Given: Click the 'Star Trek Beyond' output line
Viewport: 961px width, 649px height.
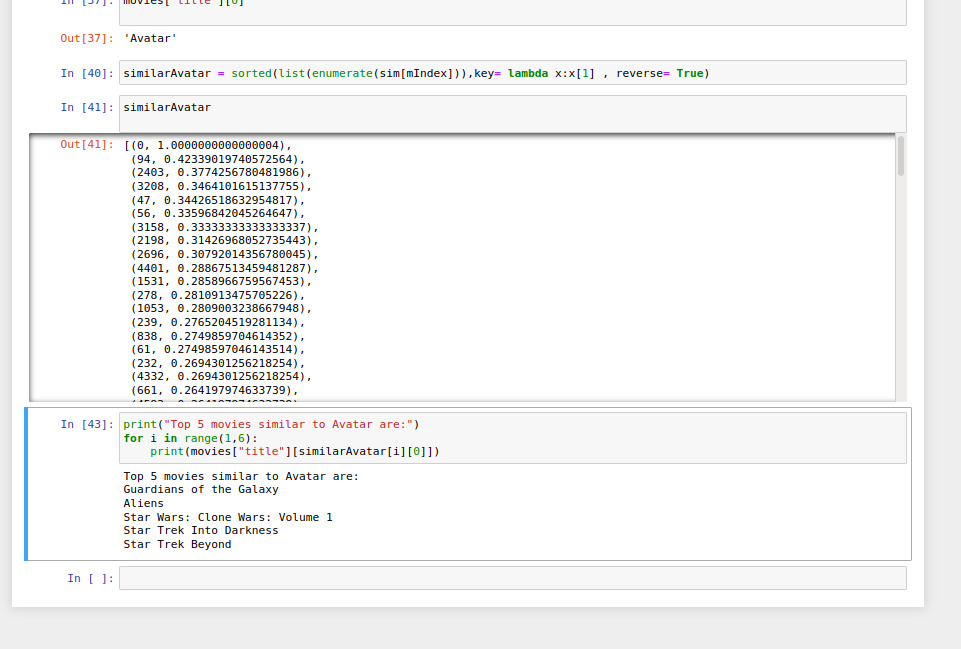Looking at the screenshot, I should (x=177, y=544).
